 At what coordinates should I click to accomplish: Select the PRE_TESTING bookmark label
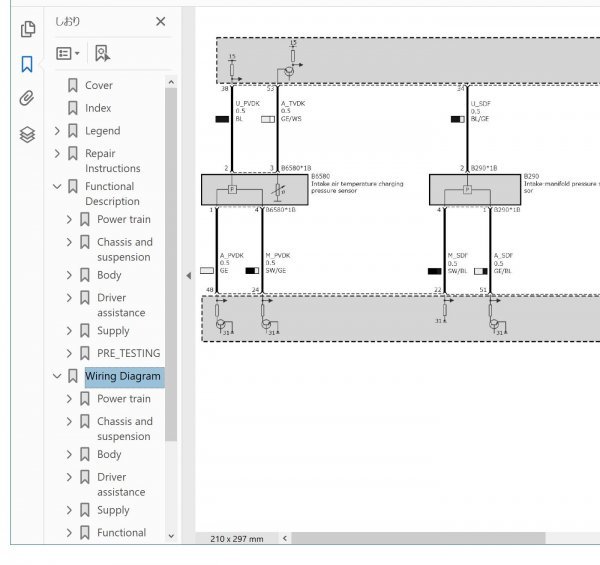coord(129,353)
